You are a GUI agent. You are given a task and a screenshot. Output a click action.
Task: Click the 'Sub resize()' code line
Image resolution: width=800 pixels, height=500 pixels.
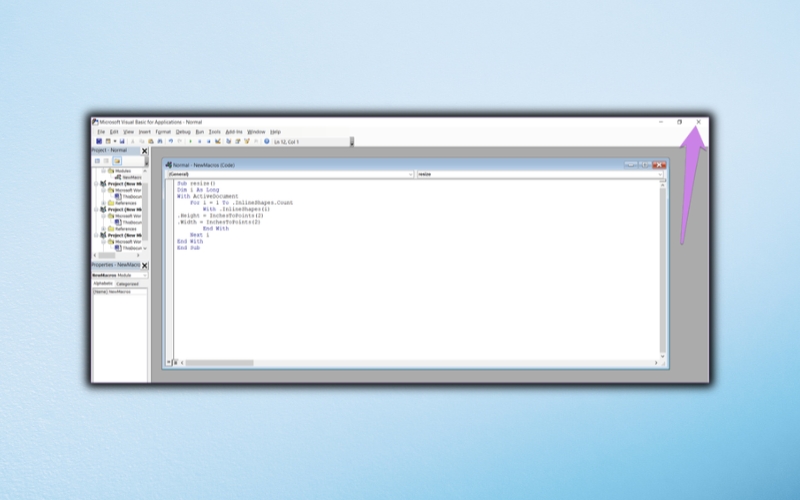196,183
